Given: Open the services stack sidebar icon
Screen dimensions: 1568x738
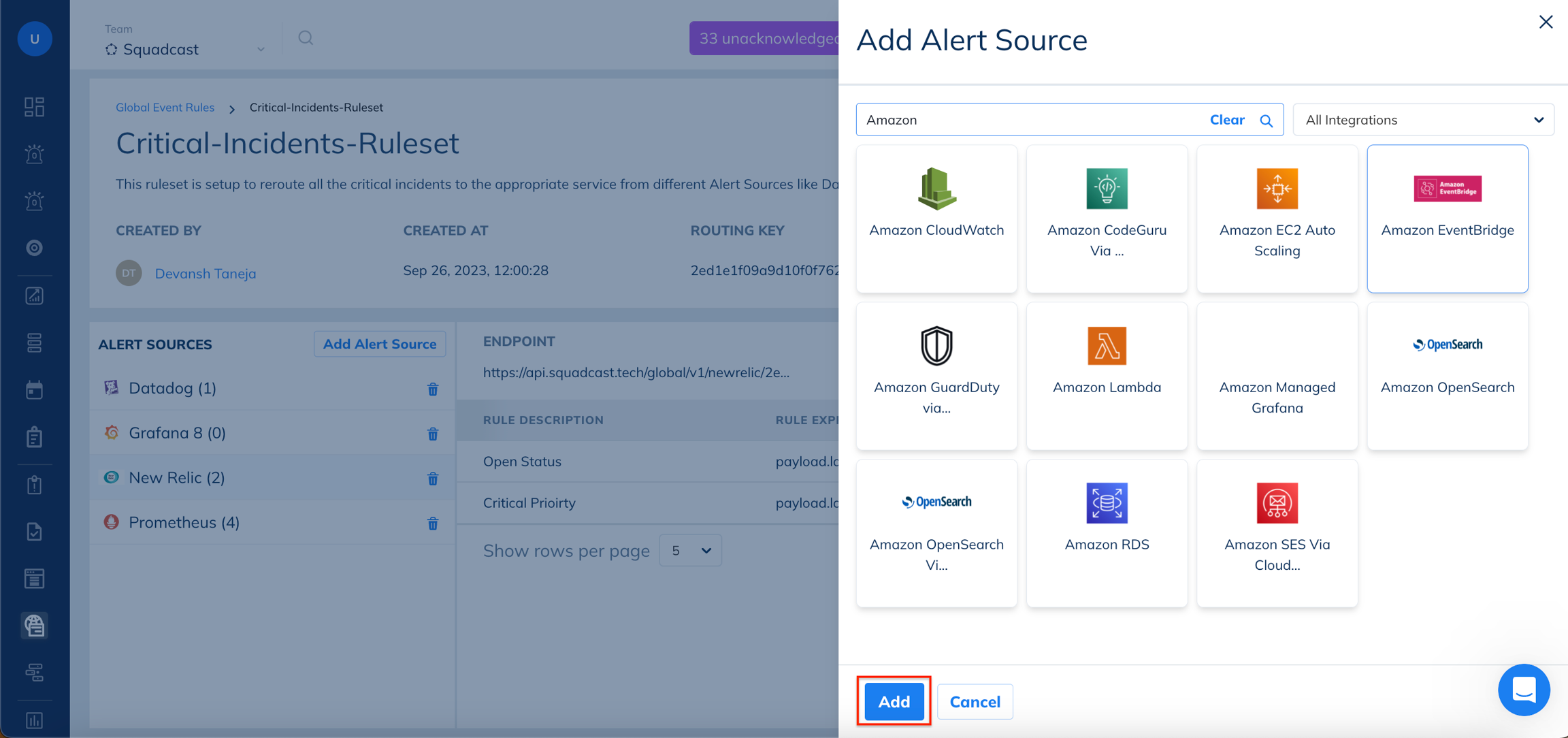Looking at the screenshot, I should click(35, 342).
